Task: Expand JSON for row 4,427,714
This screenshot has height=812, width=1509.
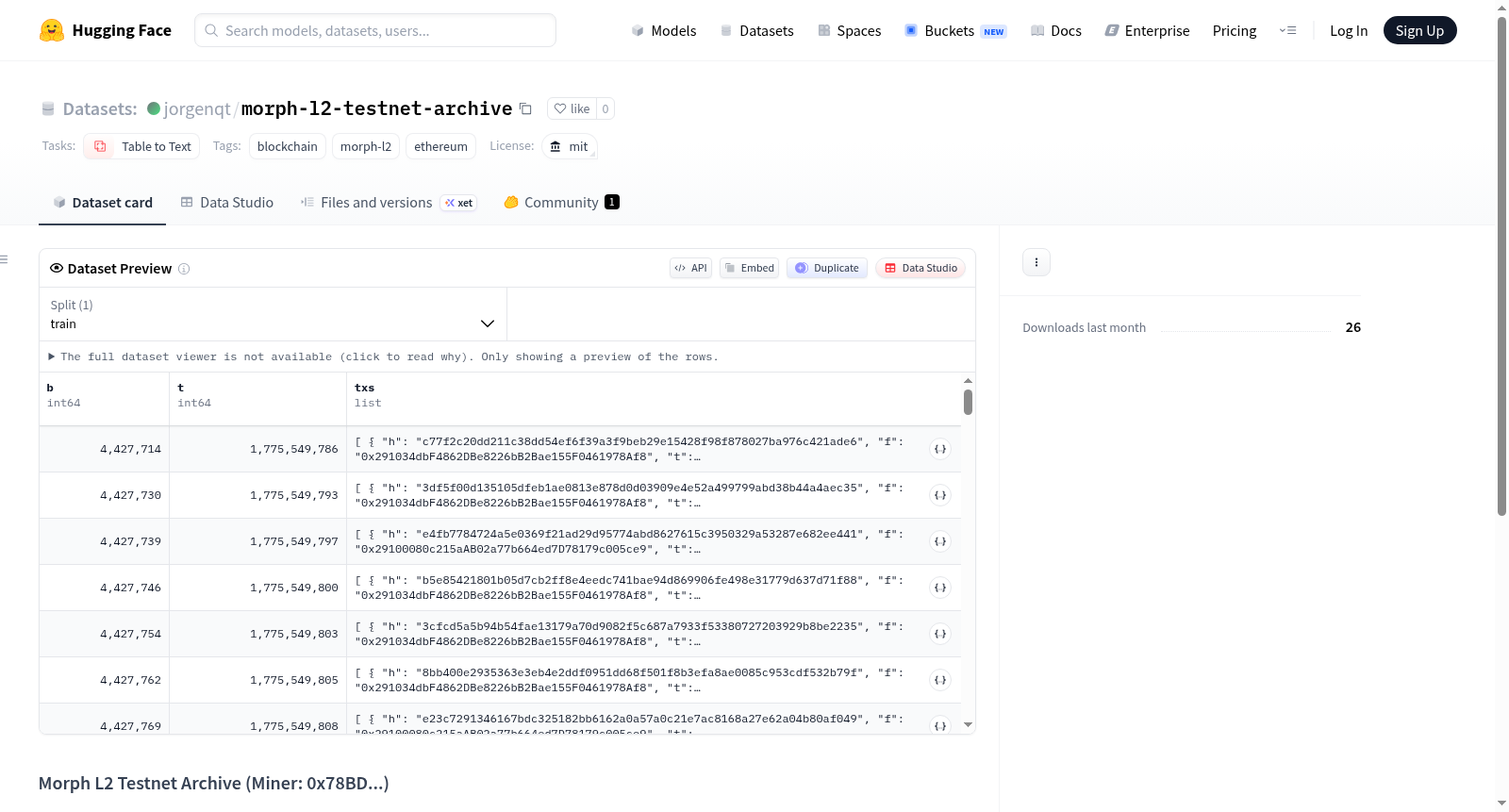Action: pos(940,449)
